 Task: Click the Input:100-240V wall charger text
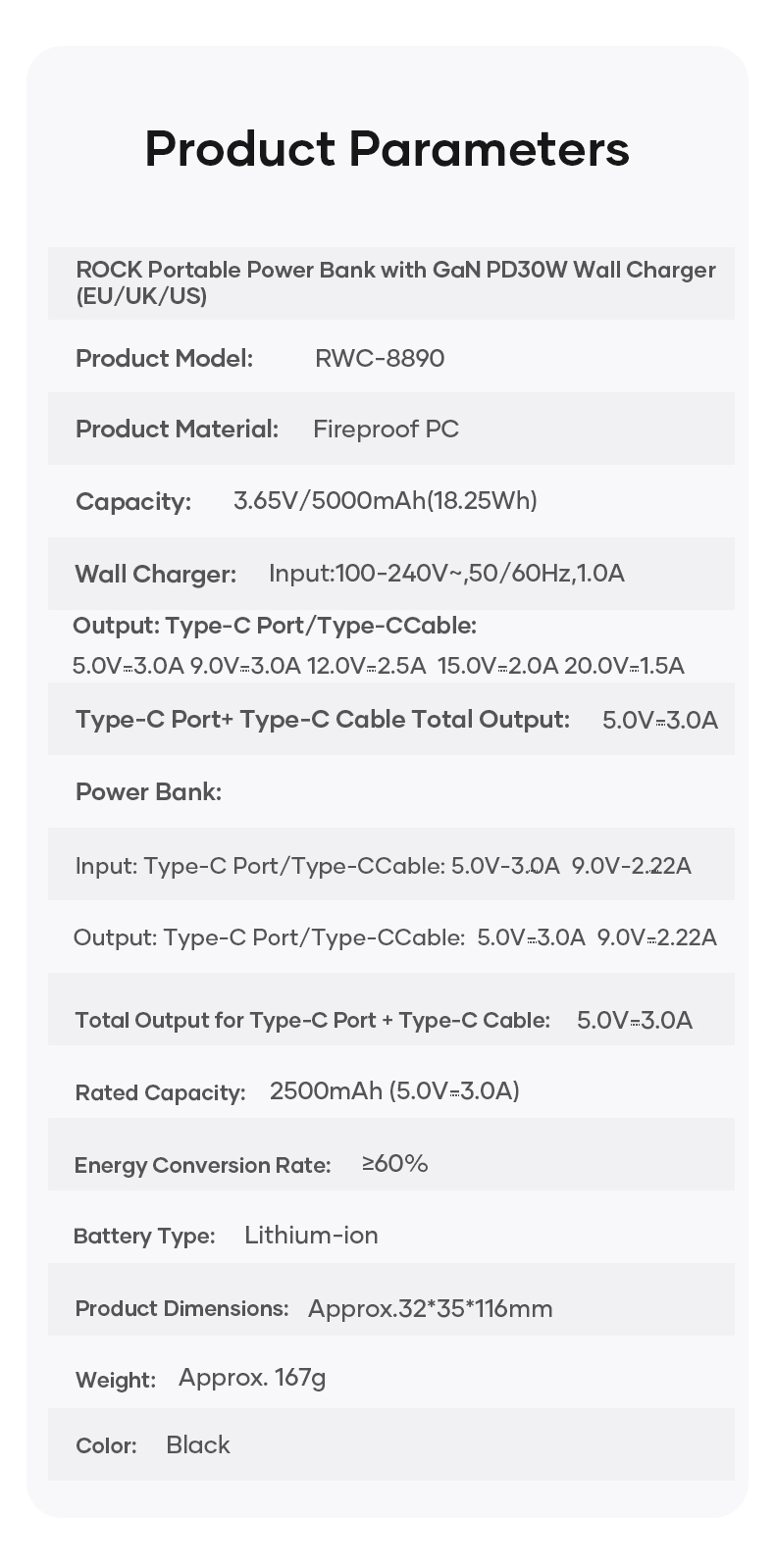tap(446, 573)
